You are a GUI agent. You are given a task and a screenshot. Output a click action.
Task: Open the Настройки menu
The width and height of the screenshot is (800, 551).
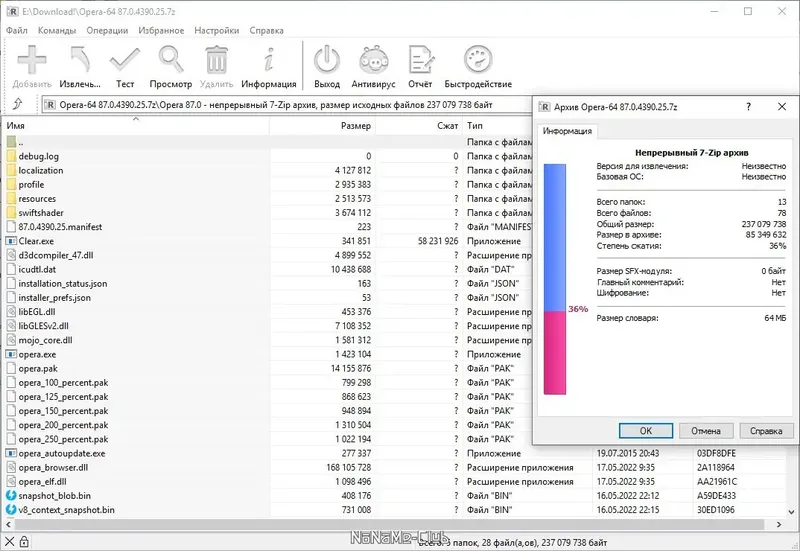(x=216, y=31)
